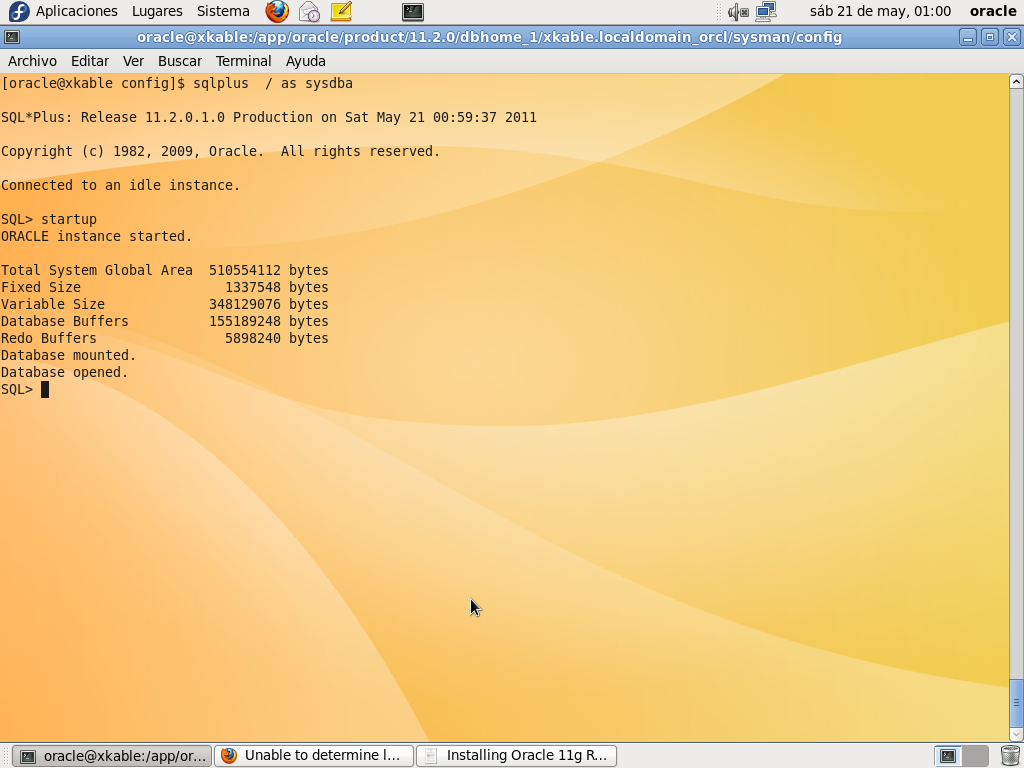Screen dimensions: 1024x768
Task: Click the 'Database opened.' line
Action: tap(65, 372)
